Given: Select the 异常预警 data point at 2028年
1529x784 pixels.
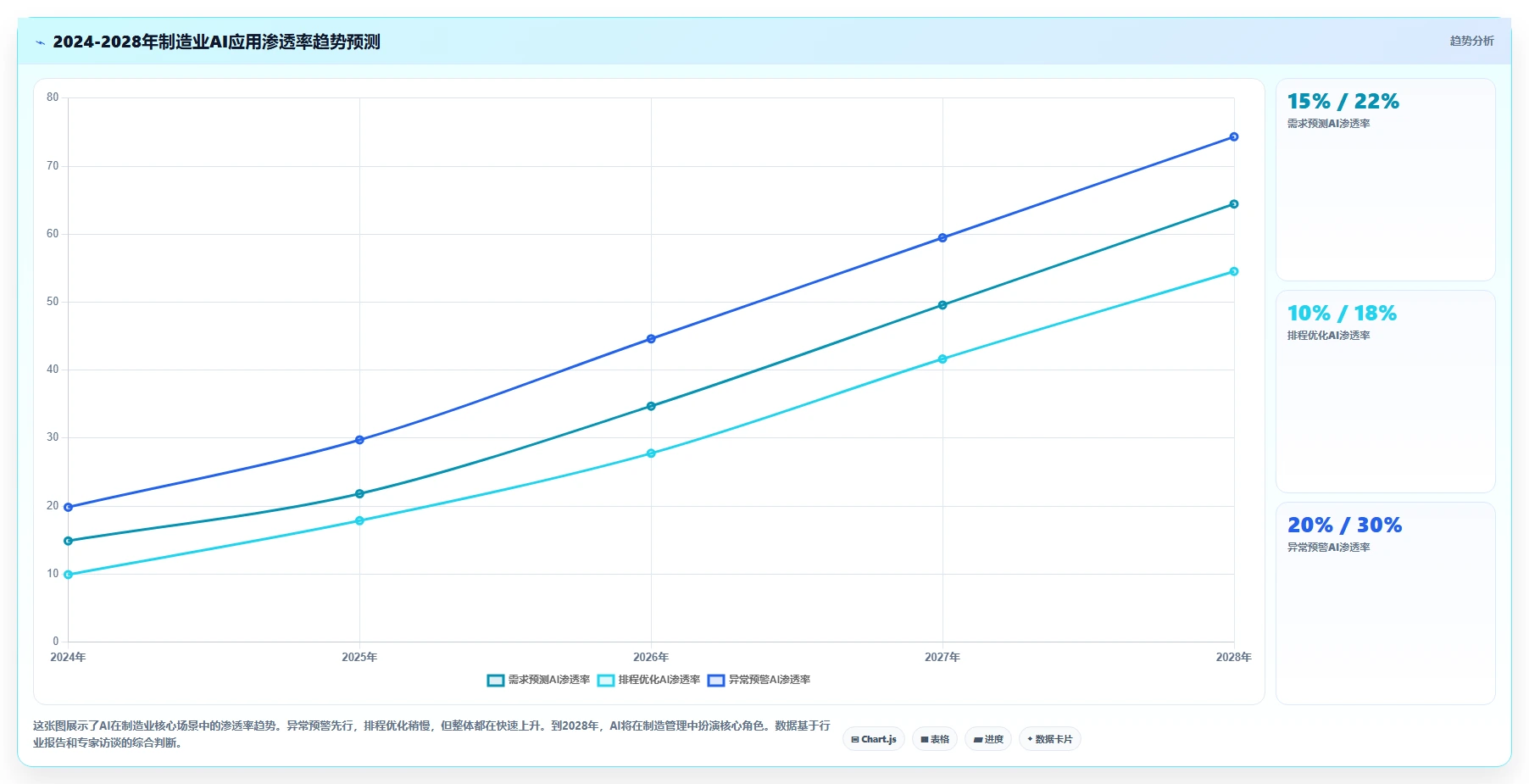Looking at the screenshot, I should point(1234,136).
